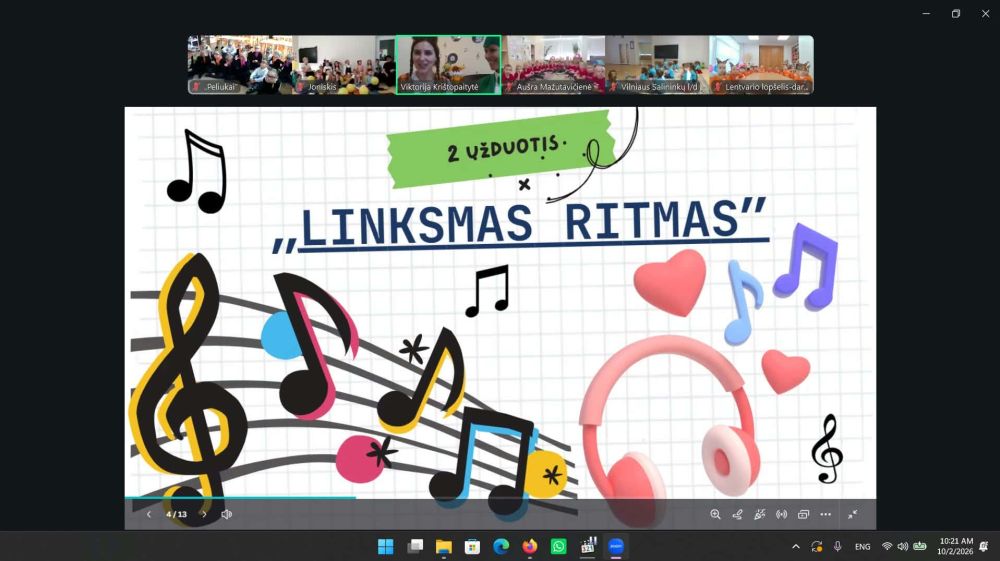Open the volume tray icon
The width and height of the screenshot is (1000, 561).
(902, 546)
